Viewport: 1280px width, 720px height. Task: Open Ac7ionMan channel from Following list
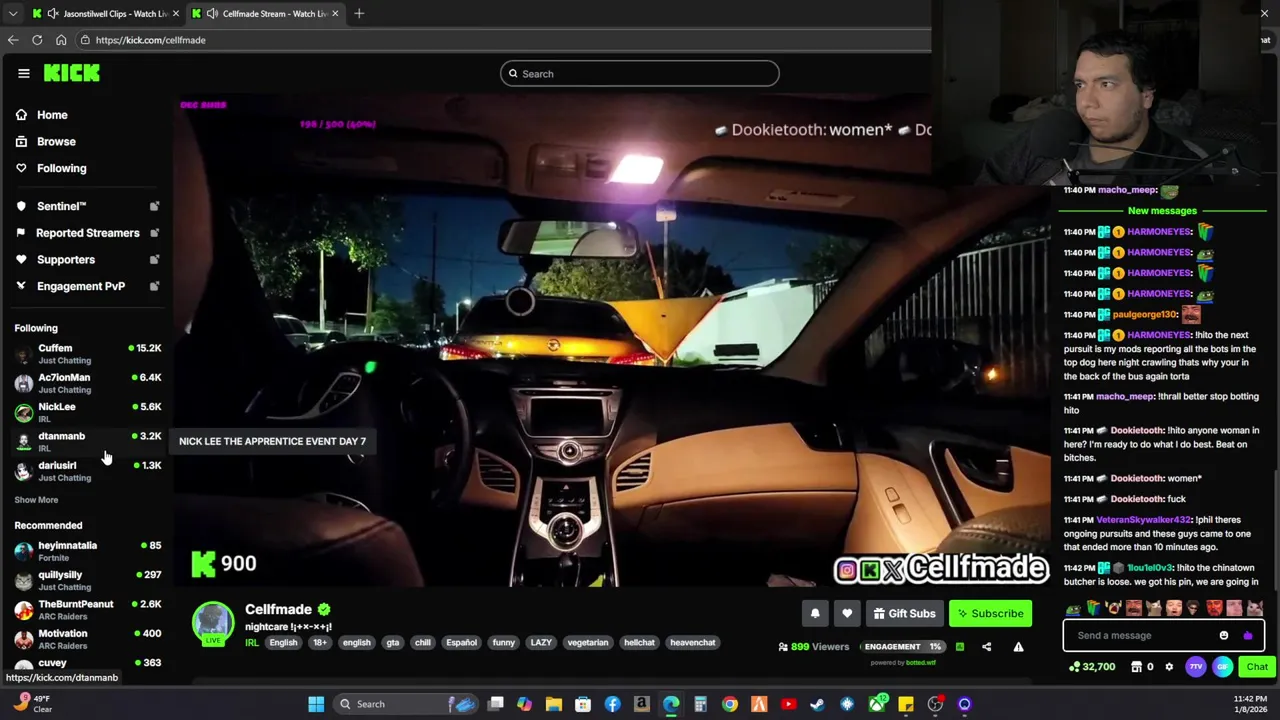[x=88, y=383]
